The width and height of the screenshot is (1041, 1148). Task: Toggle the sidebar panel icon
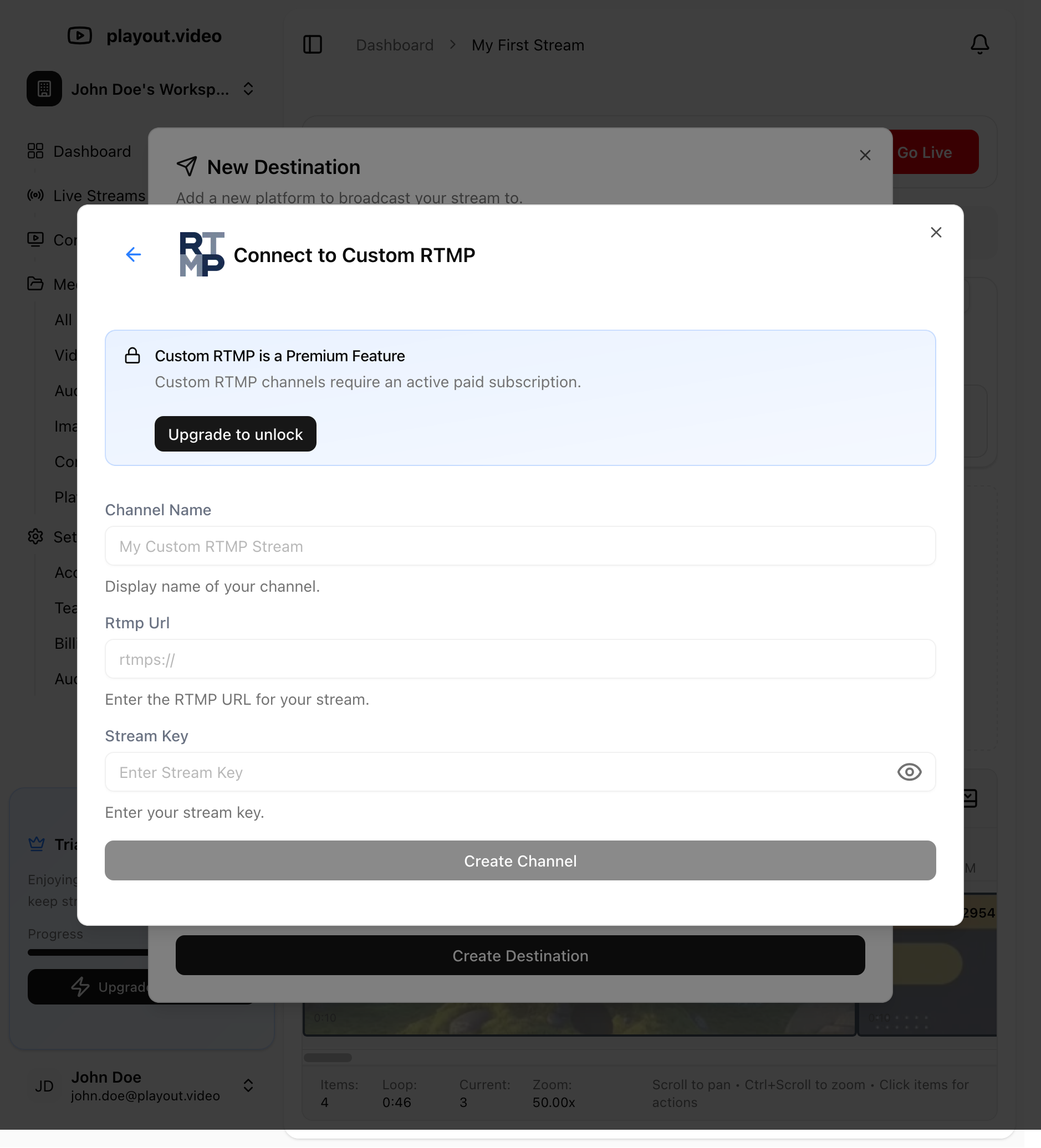(312, 44)
